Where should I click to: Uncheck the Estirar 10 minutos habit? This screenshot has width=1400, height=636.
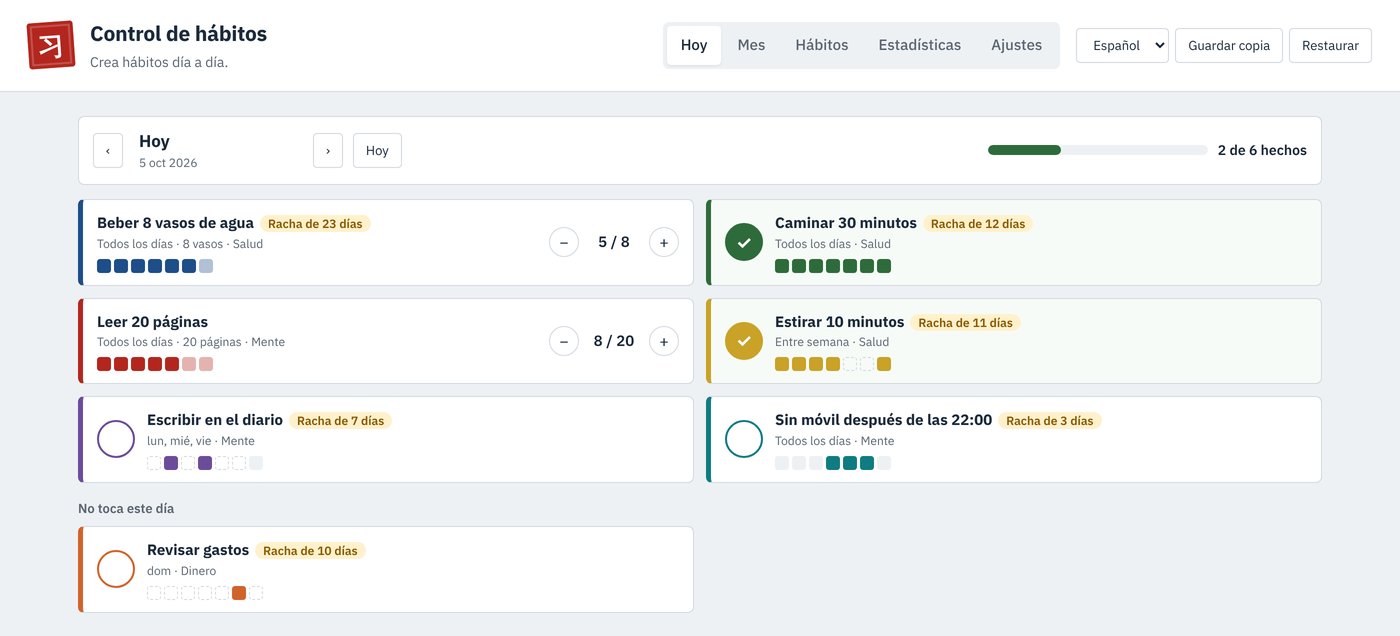tap(744, 341)
